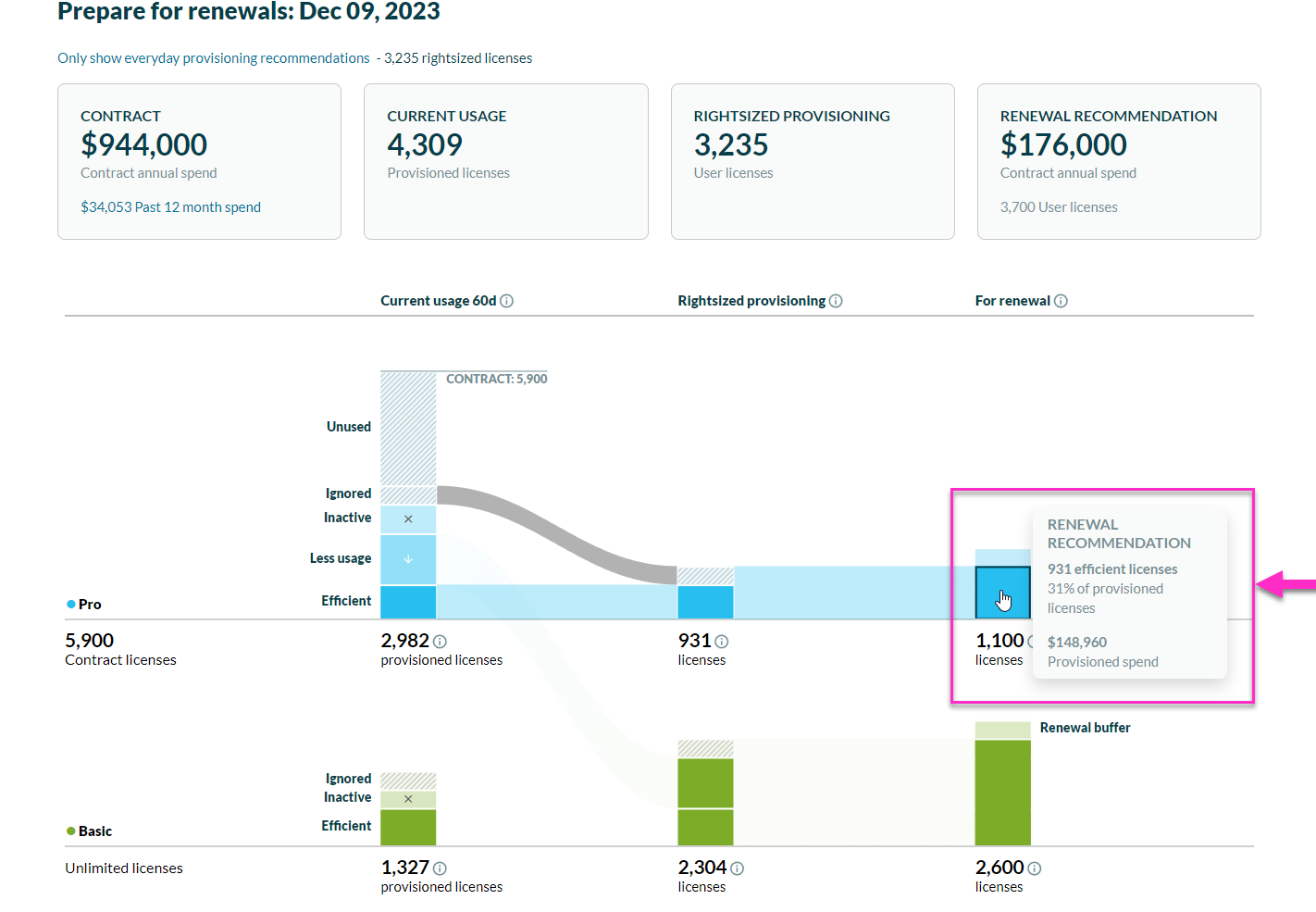Click the Pro rightsized 931 blue bar
Image resolution: width=1316 pixels, height=912 pixels.
(705, 602)
